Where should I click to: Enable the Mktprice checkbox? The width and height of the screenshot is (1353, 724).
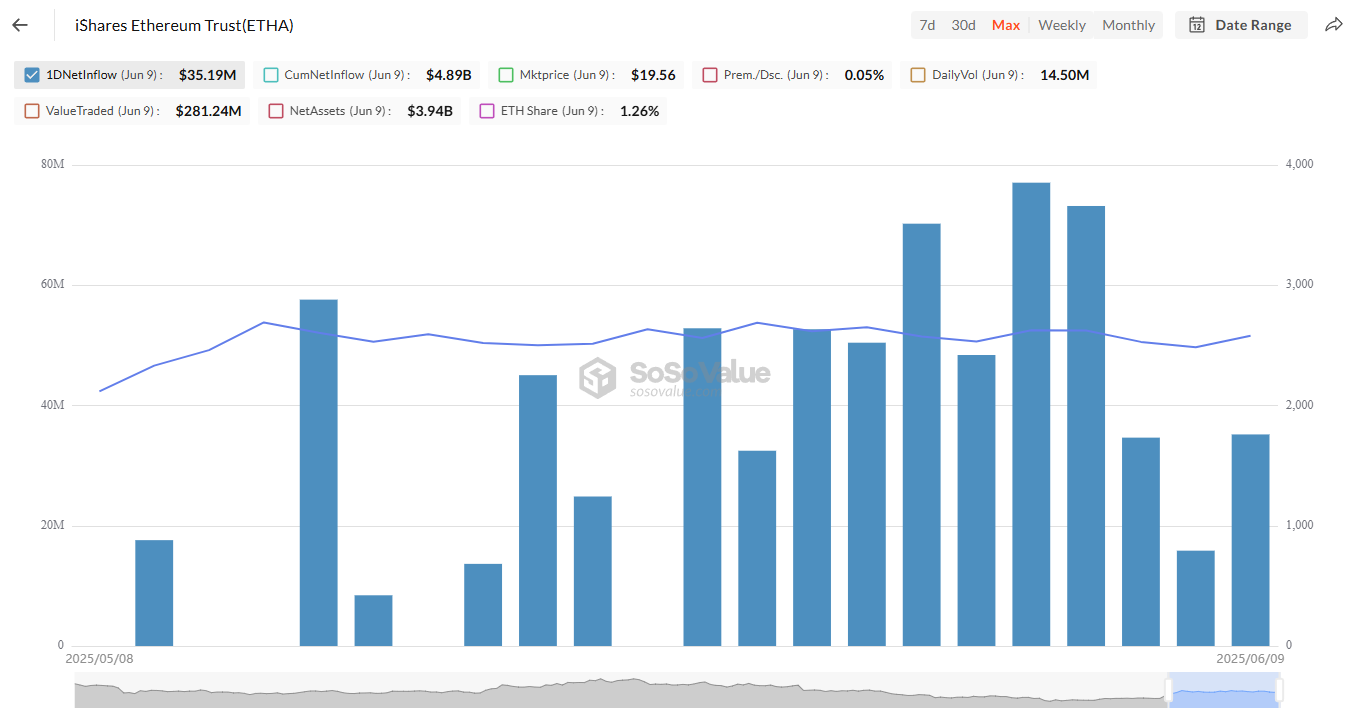pos(506,75)
